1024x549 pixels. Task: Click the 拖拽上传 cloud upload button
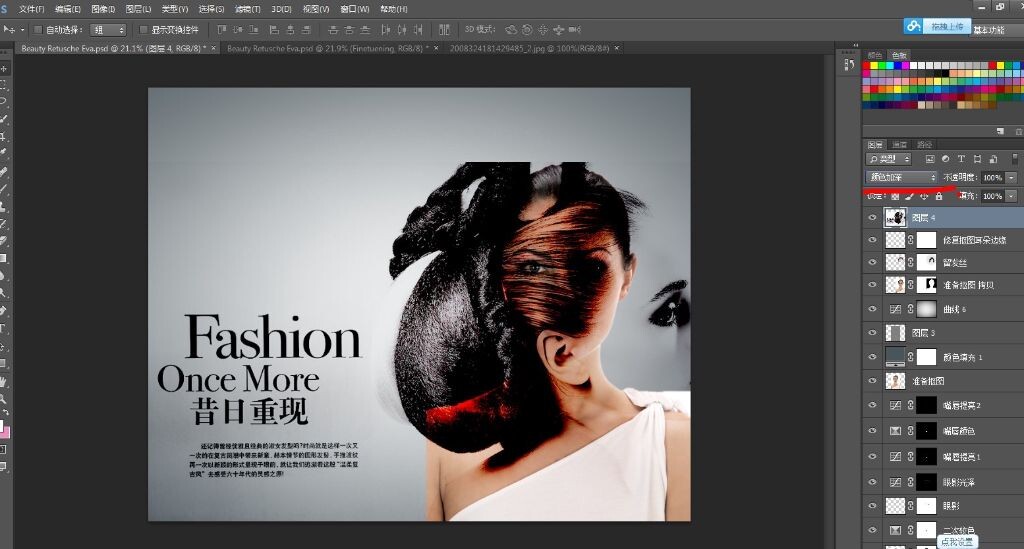click(x=938, y=26)
